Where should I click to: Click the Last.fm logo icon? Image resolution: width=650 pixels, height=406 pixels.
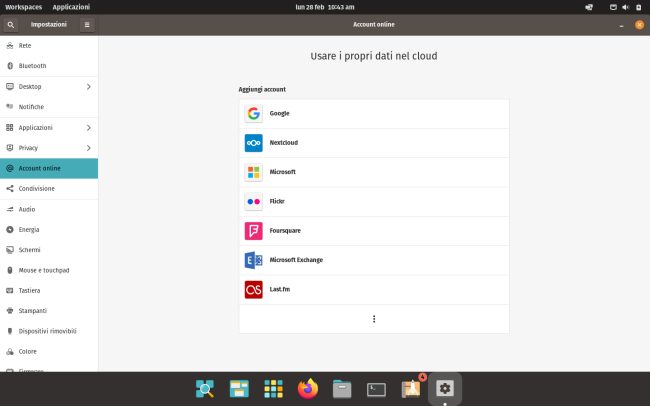tap(253, 289)
